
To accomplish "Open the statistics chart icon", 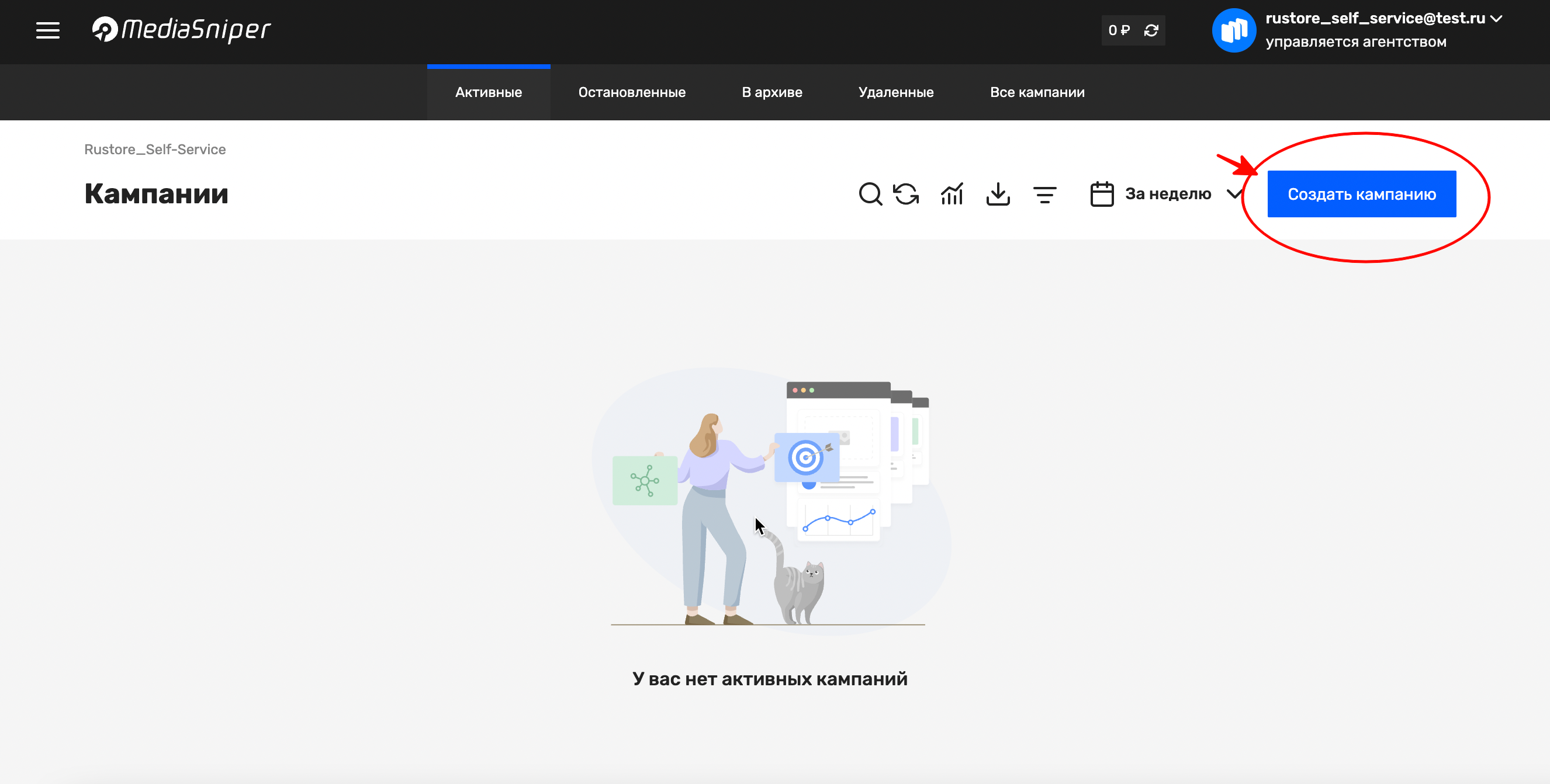I will [952, 194].
